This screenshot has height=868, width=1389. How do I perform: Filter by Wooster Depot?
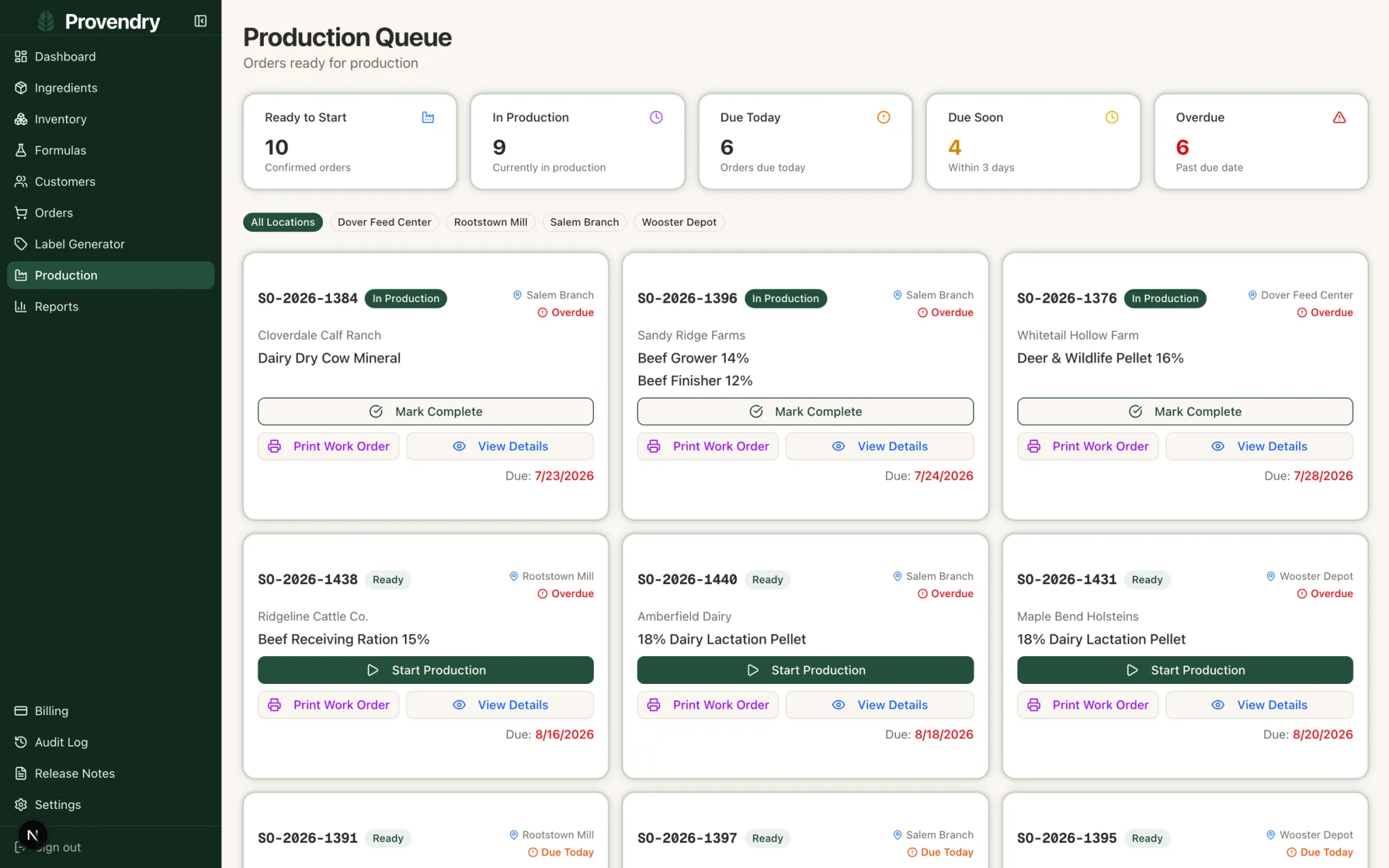click(x=679, y=222)
